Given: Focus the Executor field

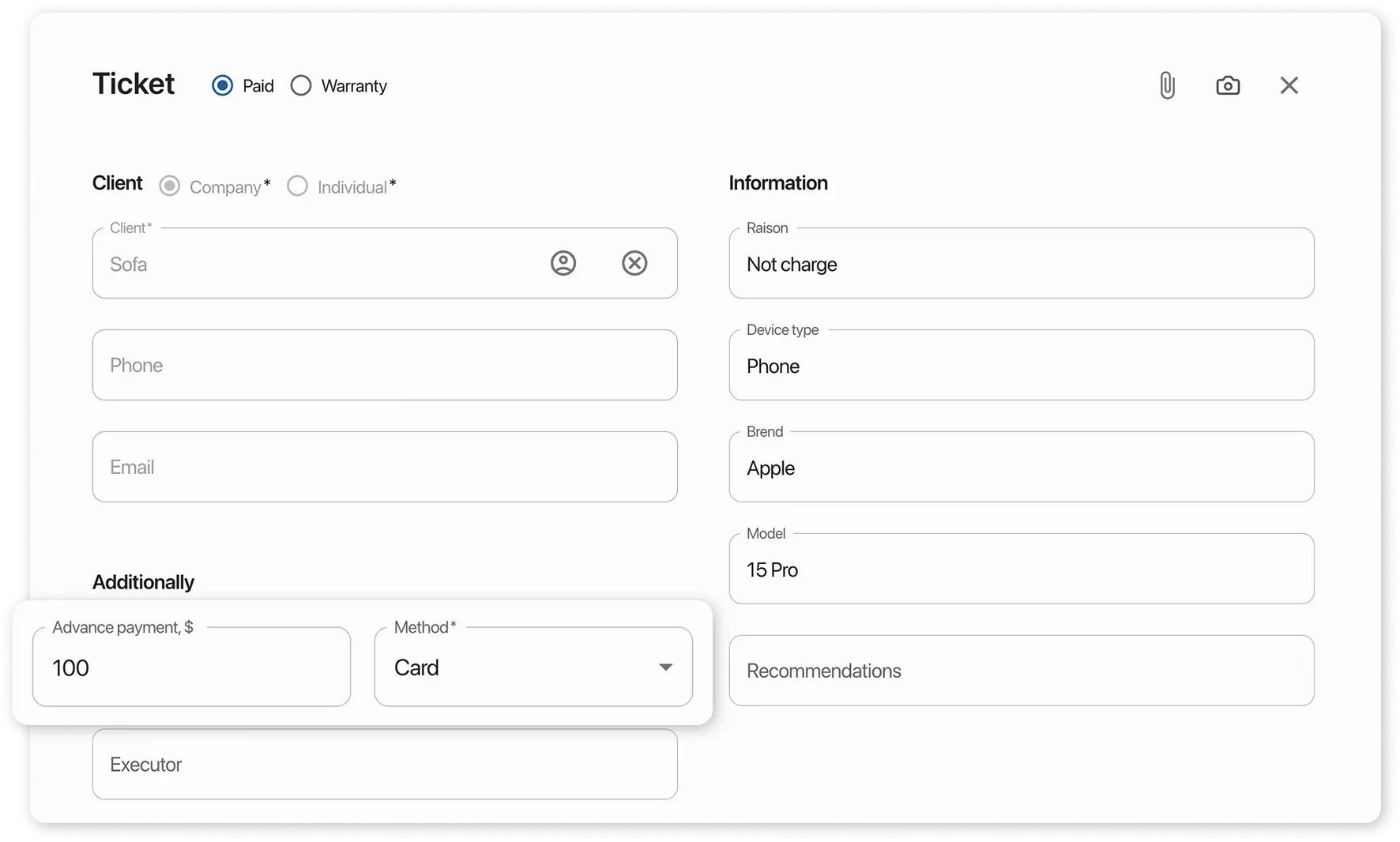Looking at the screenshot, I should pyautogui.click(x=385, y=764).
